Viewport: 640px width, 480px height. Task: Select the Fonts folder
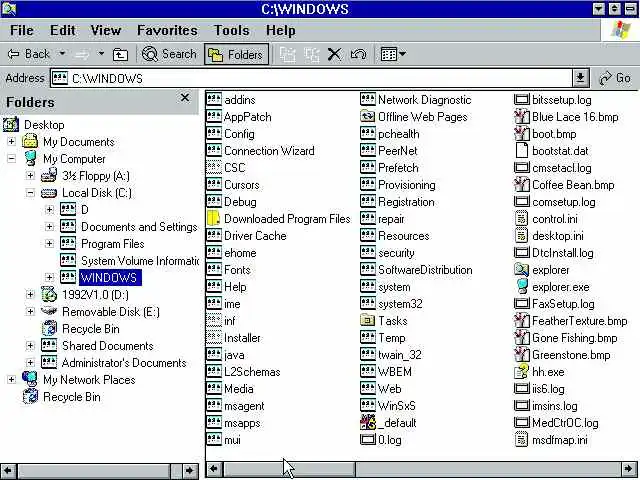click(237, 270)
